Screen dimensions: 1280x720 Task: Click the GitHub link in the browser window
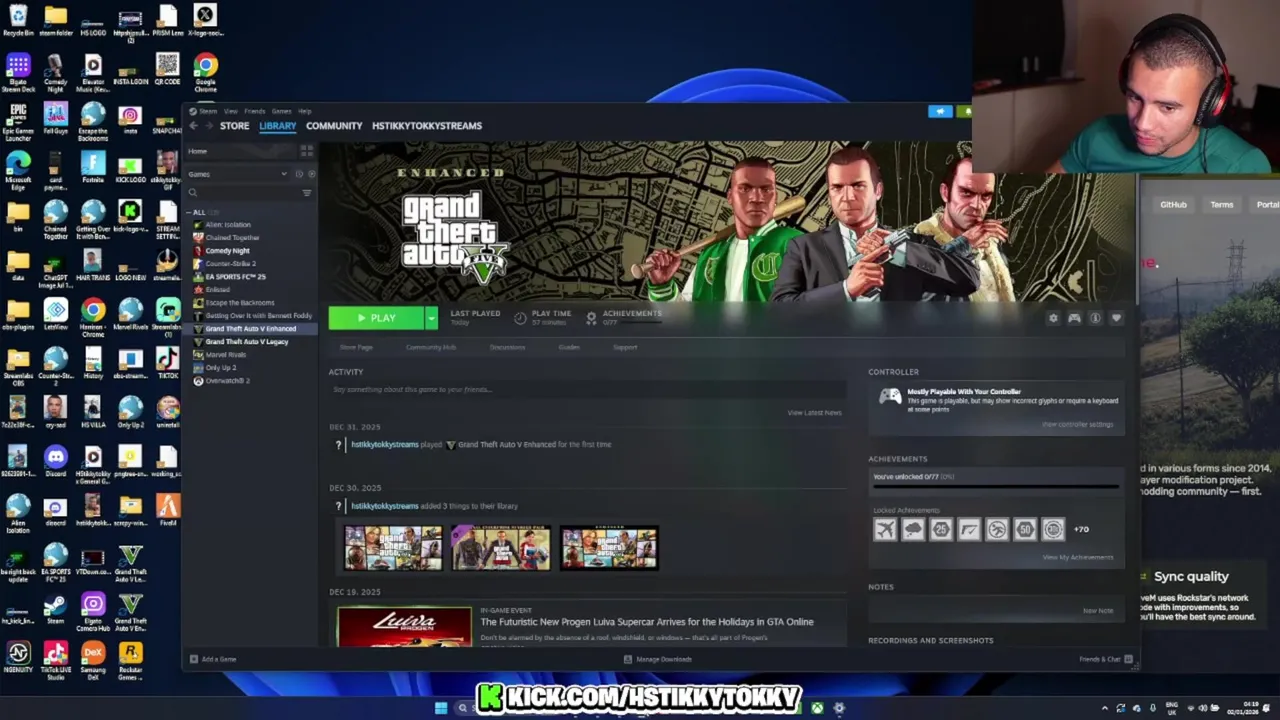click(x=1173, y=204)
